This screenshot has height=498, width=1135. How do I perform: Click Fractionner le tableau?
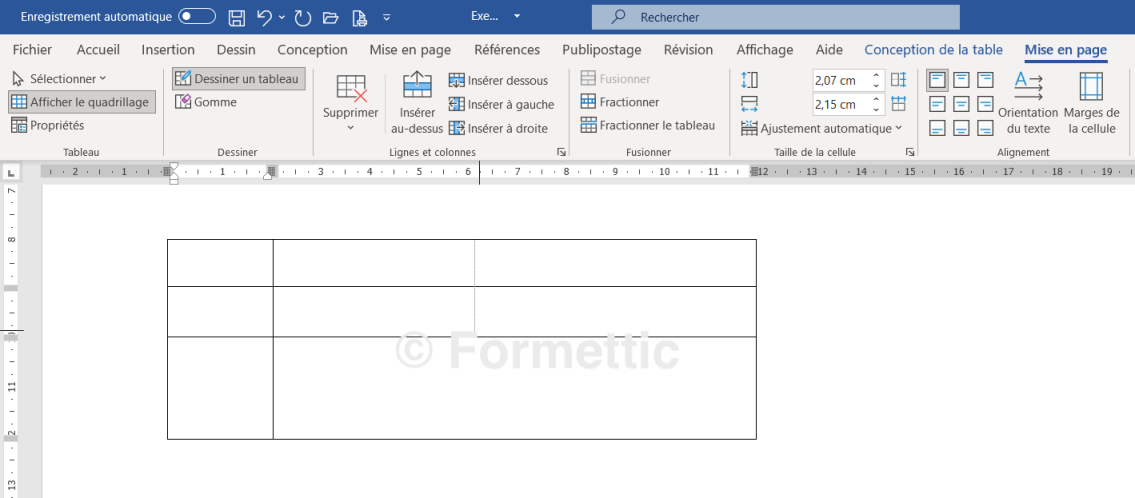648,125
